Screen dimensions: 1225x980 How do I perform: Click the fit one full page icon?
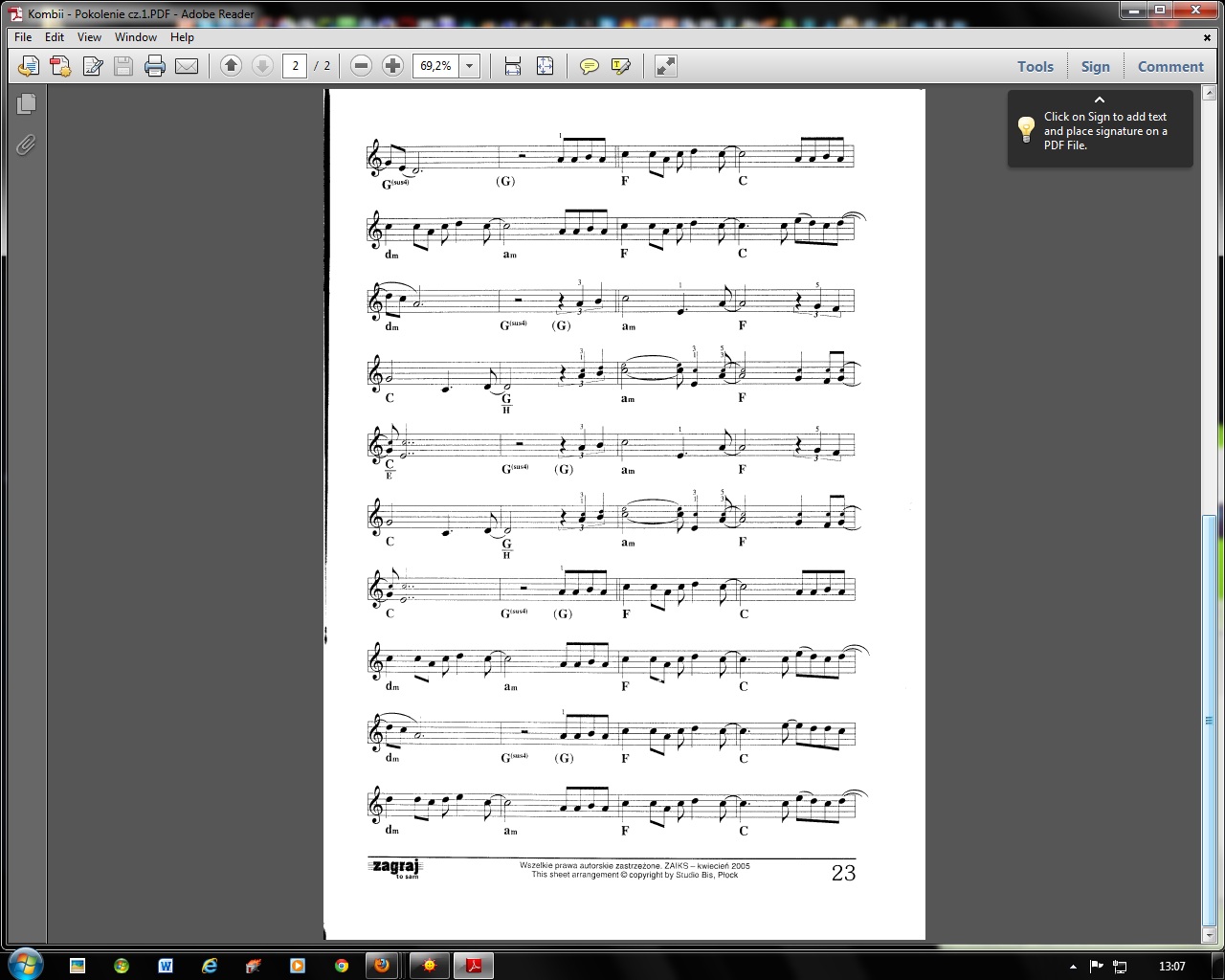pos(545,66)
